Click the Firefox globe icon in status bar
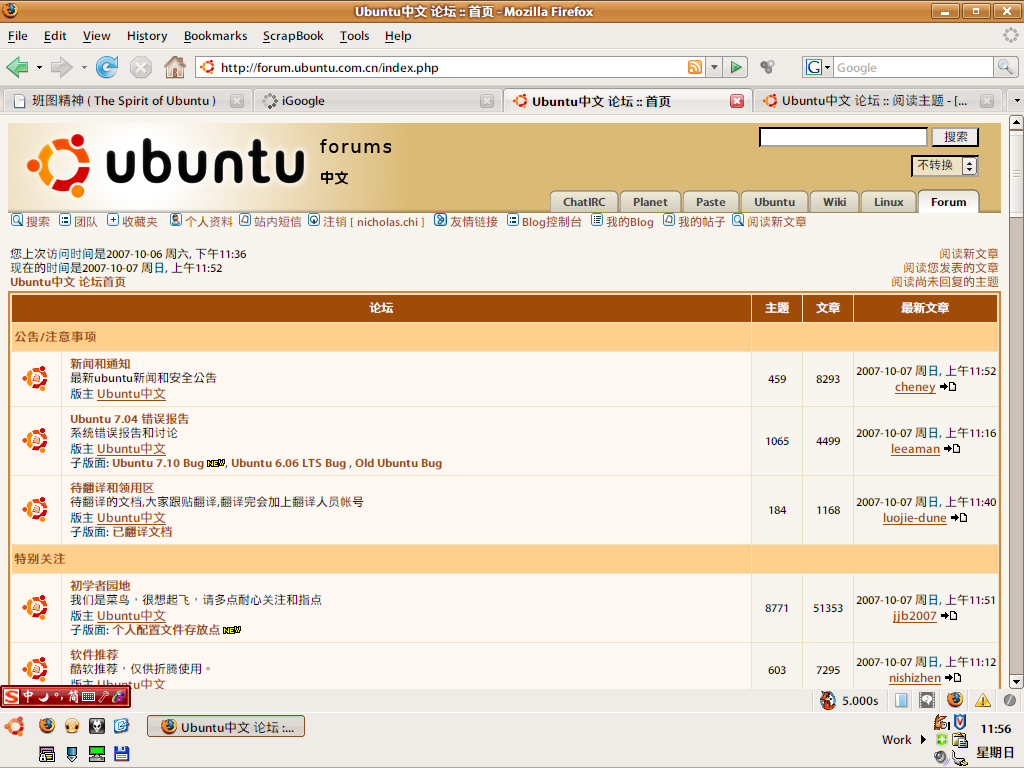1024x768 pixels. (x=955, y=700)
